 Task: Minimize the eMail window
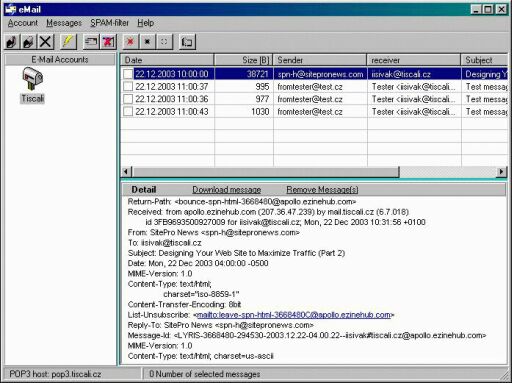[x=476, y=9]
